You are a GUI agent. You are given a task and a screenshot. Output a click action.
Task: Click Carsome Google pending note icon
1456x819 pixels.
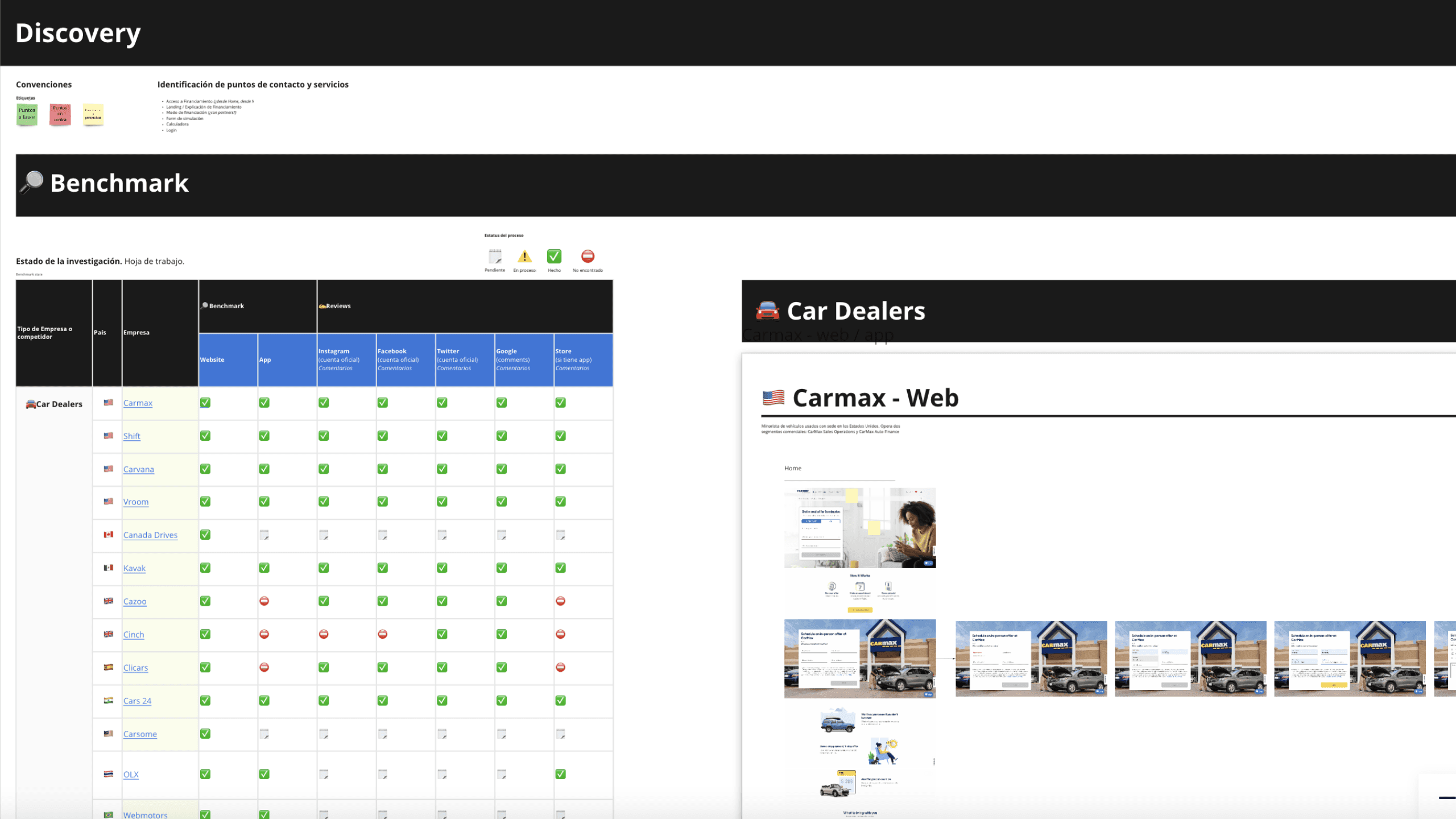(x=502, y=734)
